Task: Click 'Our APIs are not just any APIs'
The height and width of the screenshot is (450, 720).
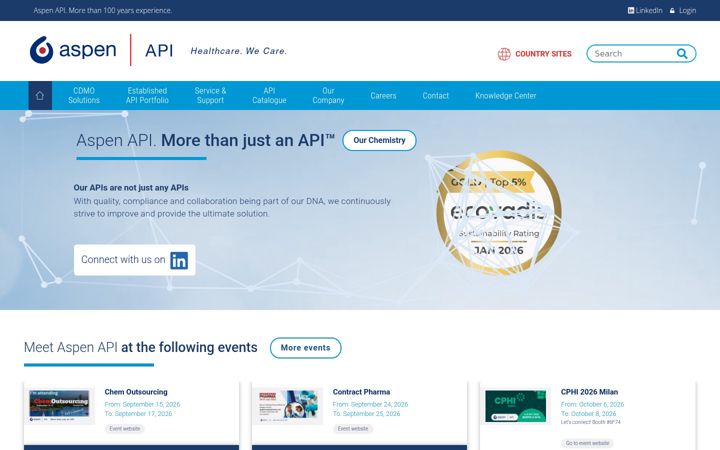Action: [x=131, y=188]
